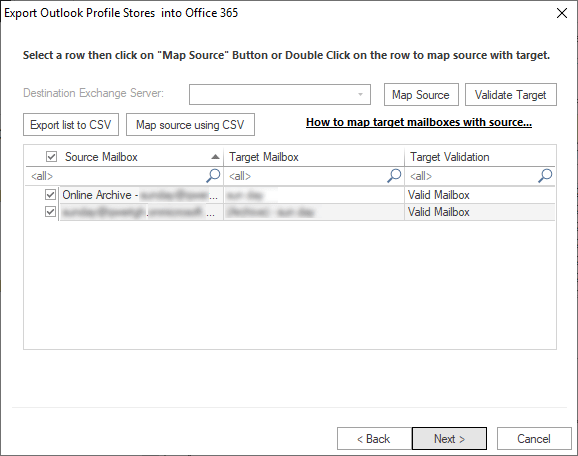Select the Target Validation column header
Screen dimensions: 578x456
tap(480, 157)
